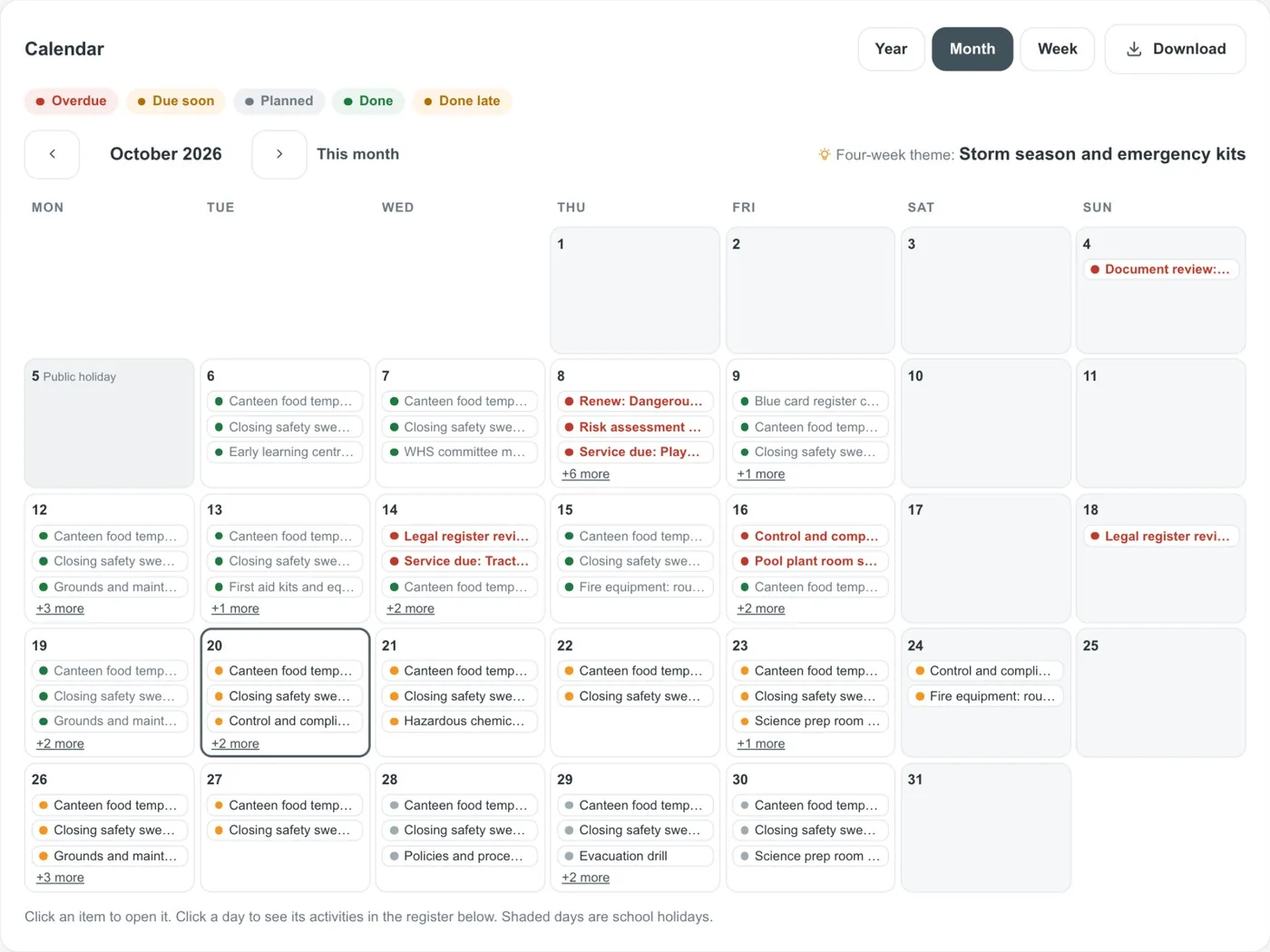Toggle the Overdue status filter
Screen dimensions: 1270x952
click(71, 101)
